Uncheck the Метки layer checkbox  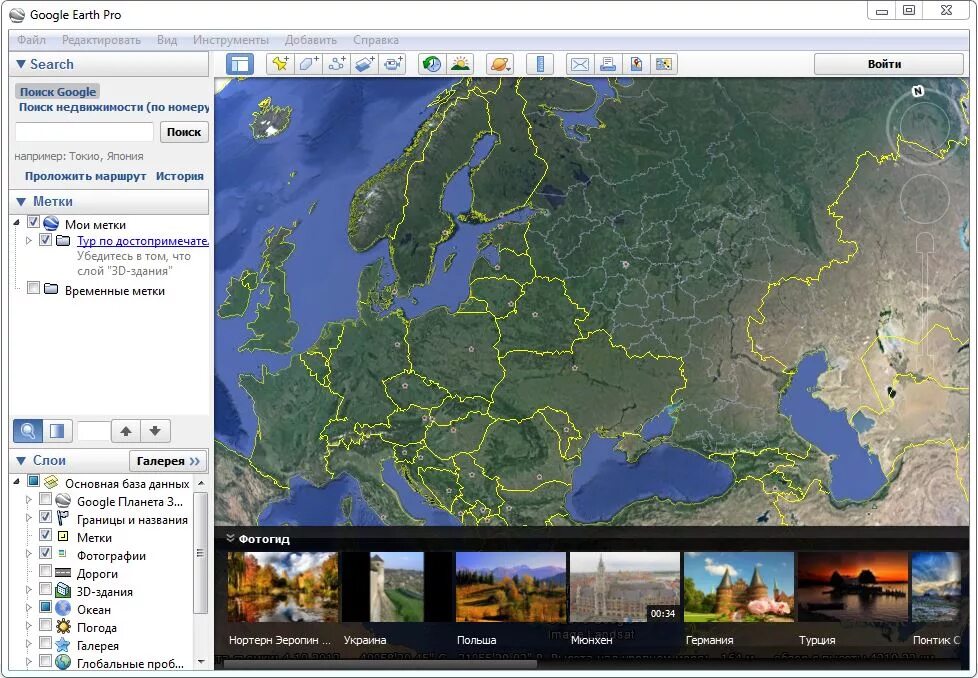point(45,535)
